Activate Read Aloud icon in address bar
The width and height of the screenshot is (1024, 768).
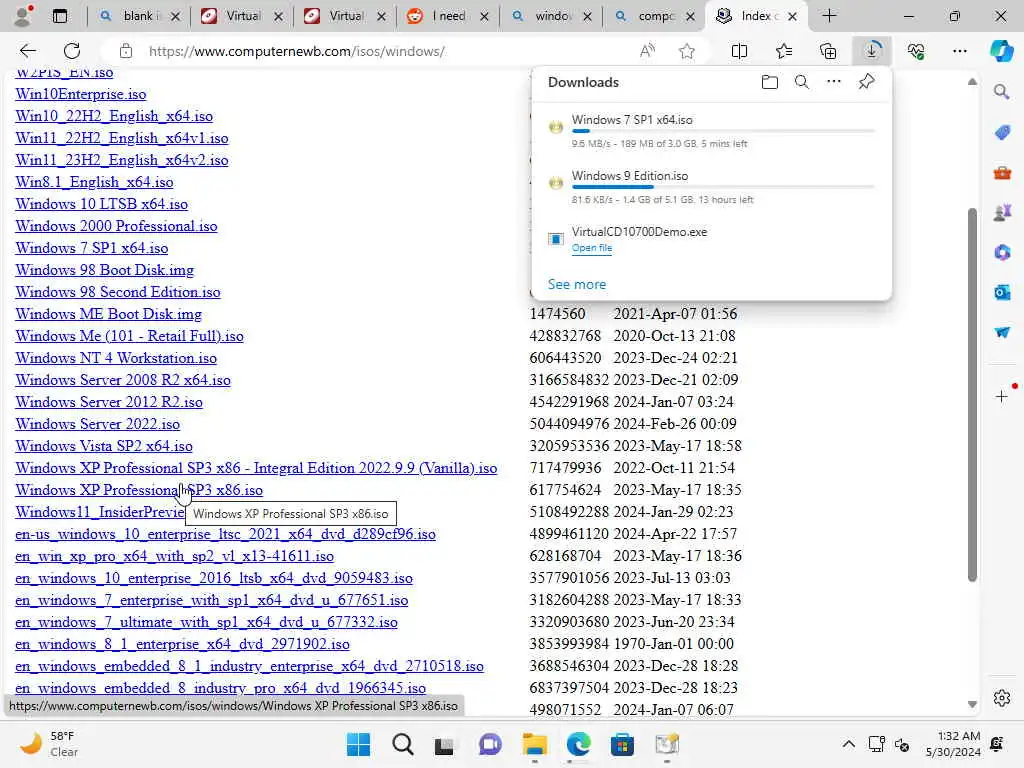tap(647, 51)
